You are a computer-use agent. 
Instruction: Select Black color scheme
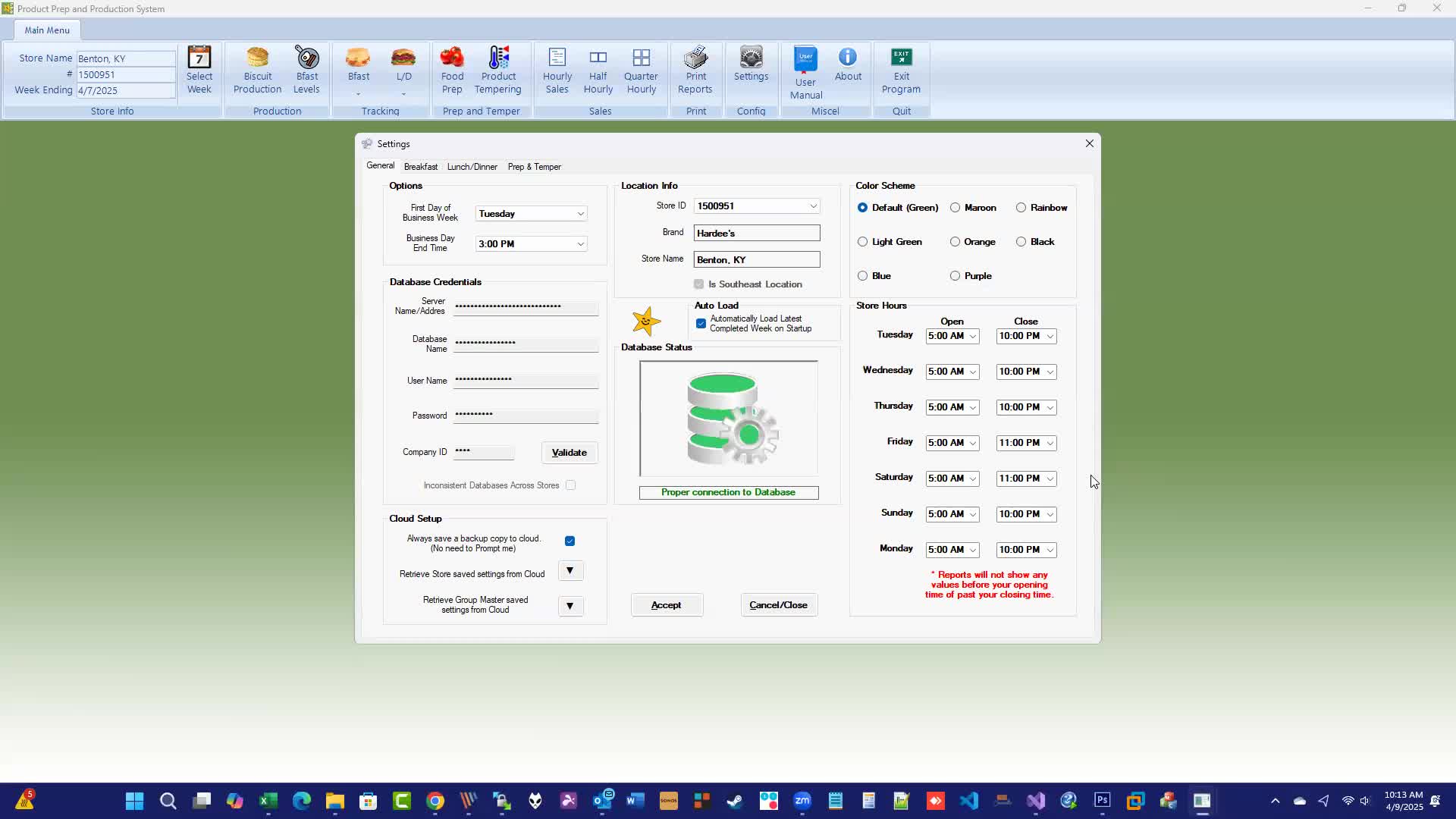click(x=1021, y=242)
